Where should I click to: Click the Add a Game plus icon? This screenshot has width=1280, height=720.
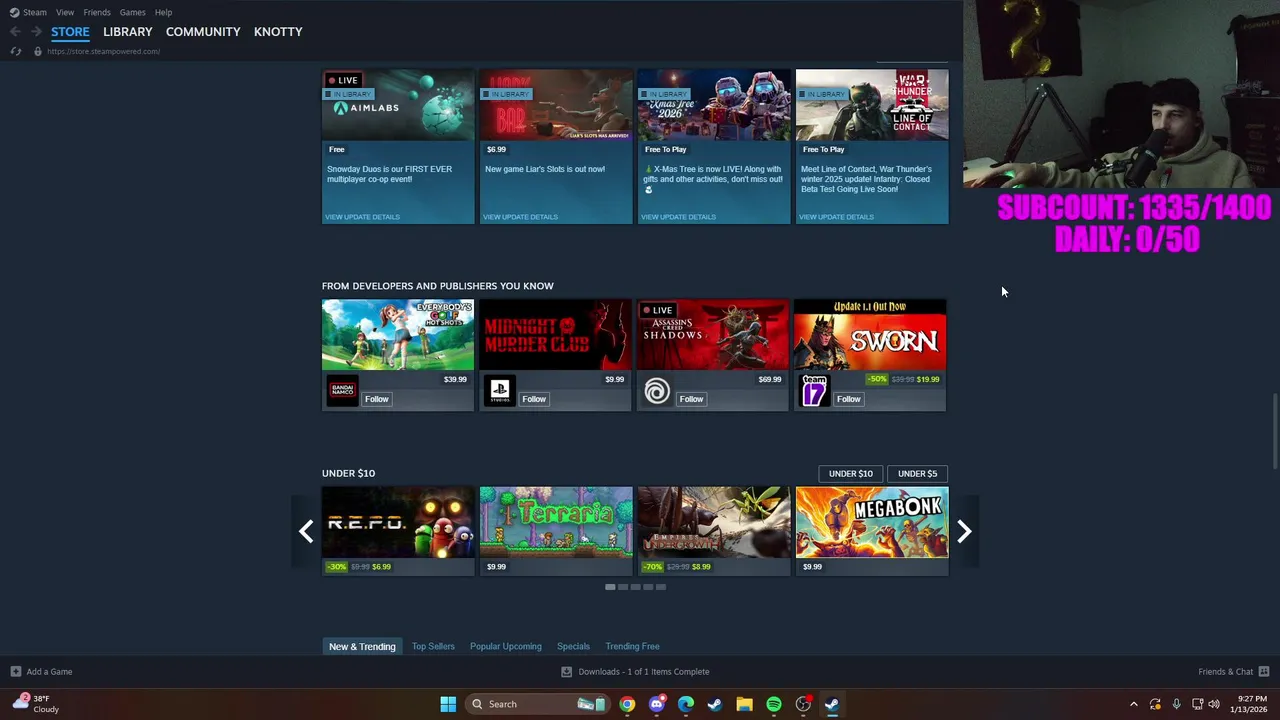[15, 672]
